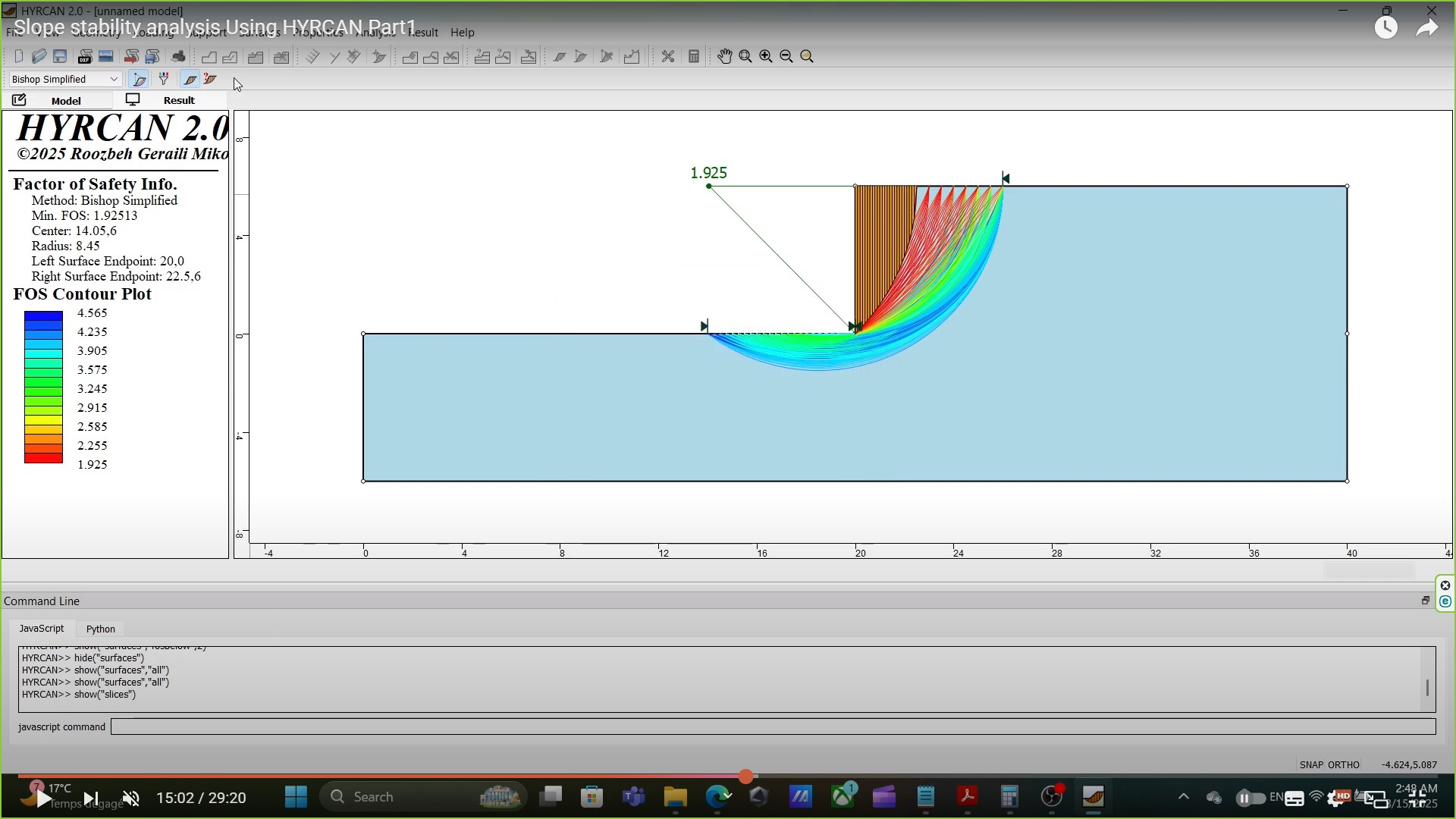Click the red show all surfaces icon
Image resolution: width=1456 pixels, height=819 pixels.
coord(210,79)
